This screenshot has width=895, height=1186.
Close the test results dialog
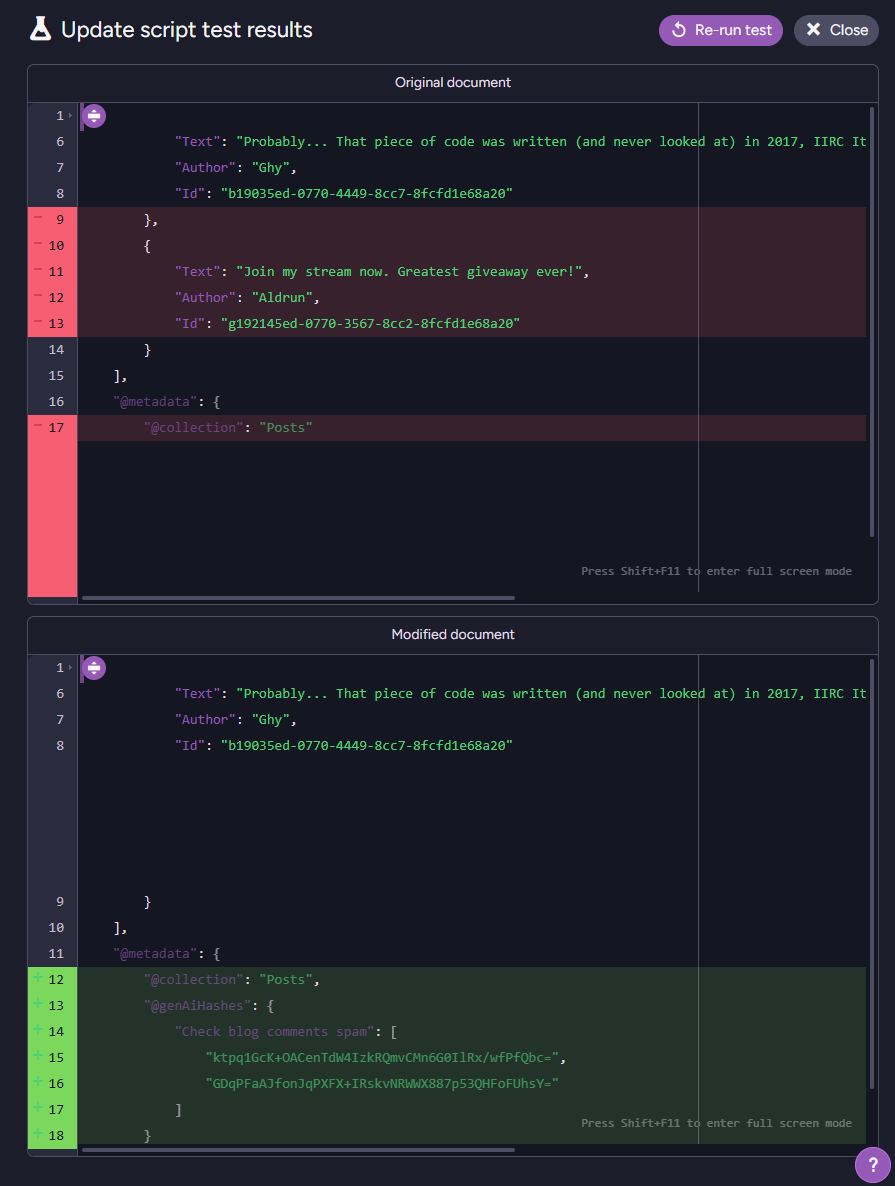point(836,30)
